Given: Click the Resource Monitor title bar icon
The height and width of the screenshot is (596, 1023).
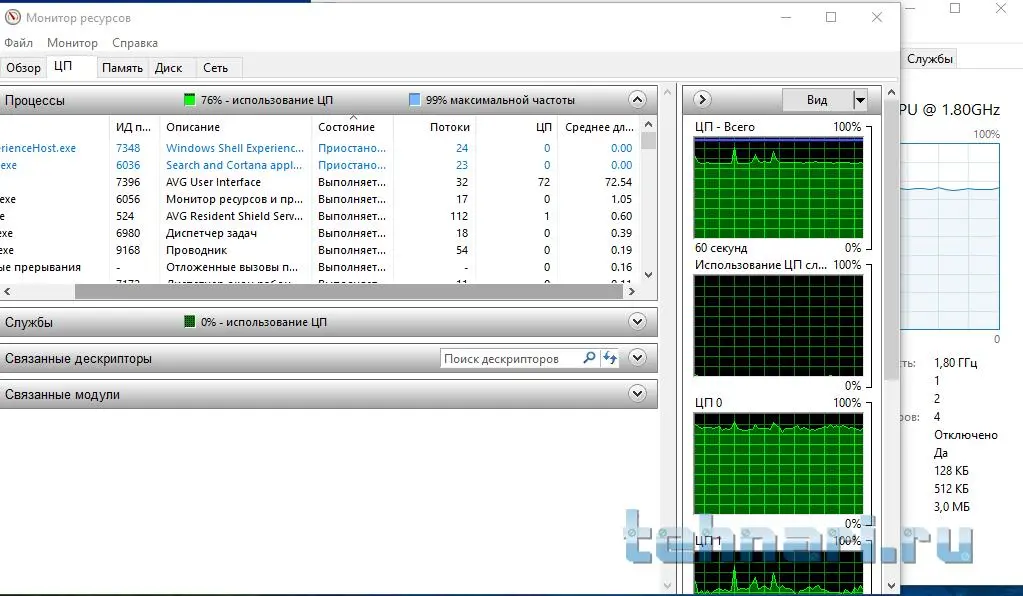Looking at the screenshot, I should 12,18.
